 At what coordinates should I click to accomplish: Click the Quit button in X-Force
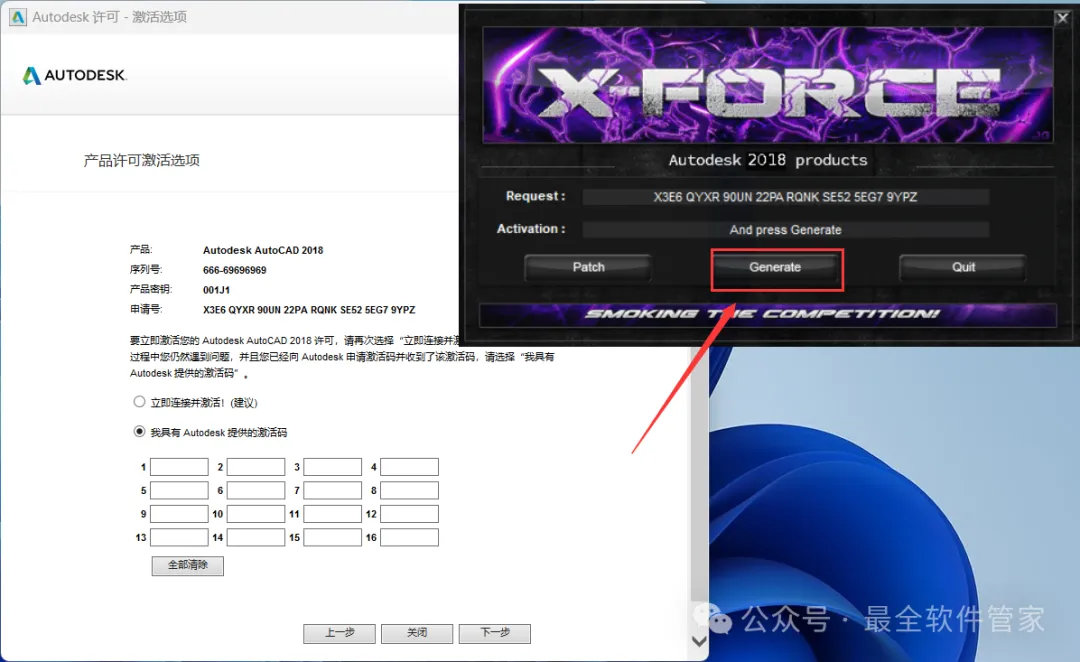[x=963, y=267]
